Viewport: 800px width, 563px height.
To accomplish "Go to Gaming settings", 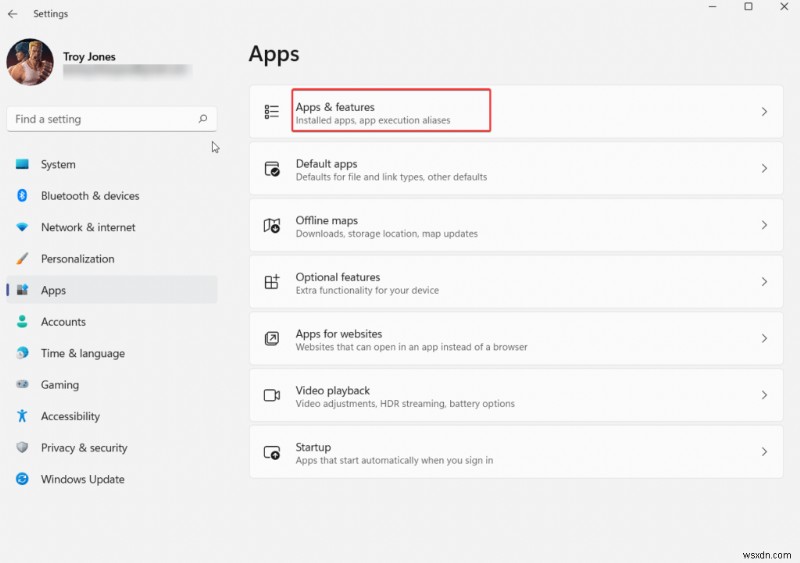I will tap(112, 384).
